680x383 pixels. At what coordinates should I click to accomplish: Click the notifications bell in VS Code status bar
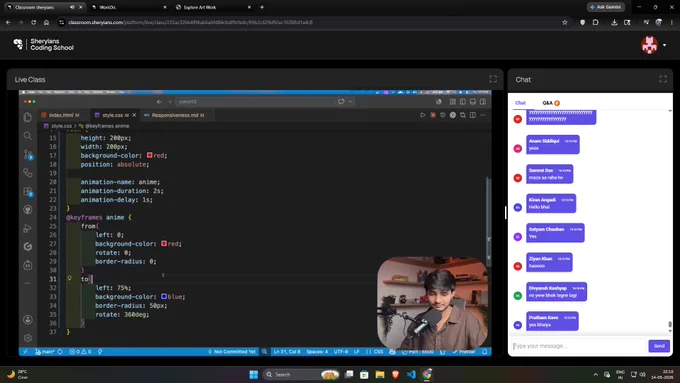(x=484, y=351)
